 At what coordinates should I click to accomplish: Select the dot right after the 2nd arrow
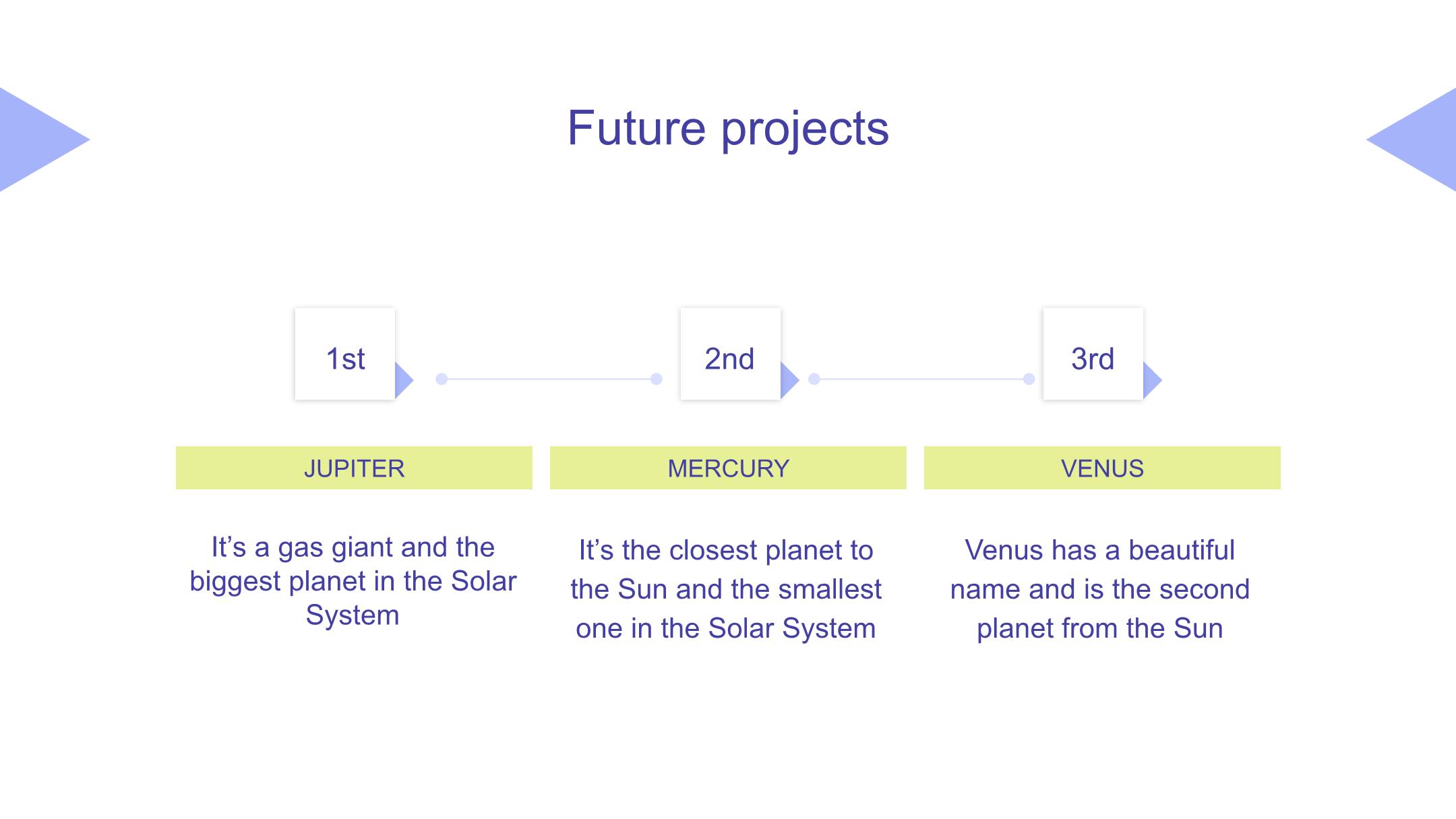pos(814,379)
